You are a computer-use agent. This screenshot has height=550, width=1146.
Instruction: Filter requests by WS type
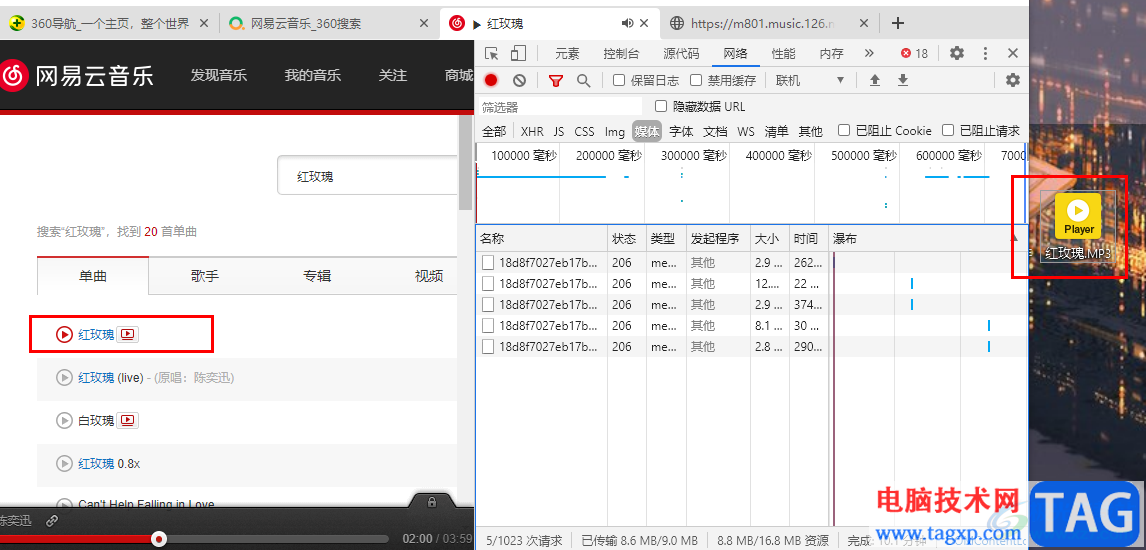point(745,131)
